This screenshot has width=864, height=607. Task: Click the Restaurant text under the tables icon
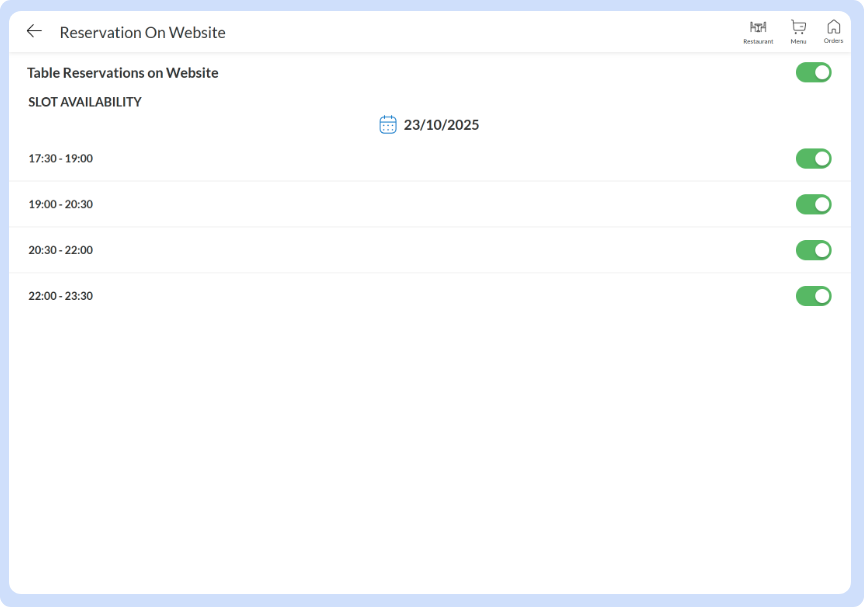[x=758, y=42]
